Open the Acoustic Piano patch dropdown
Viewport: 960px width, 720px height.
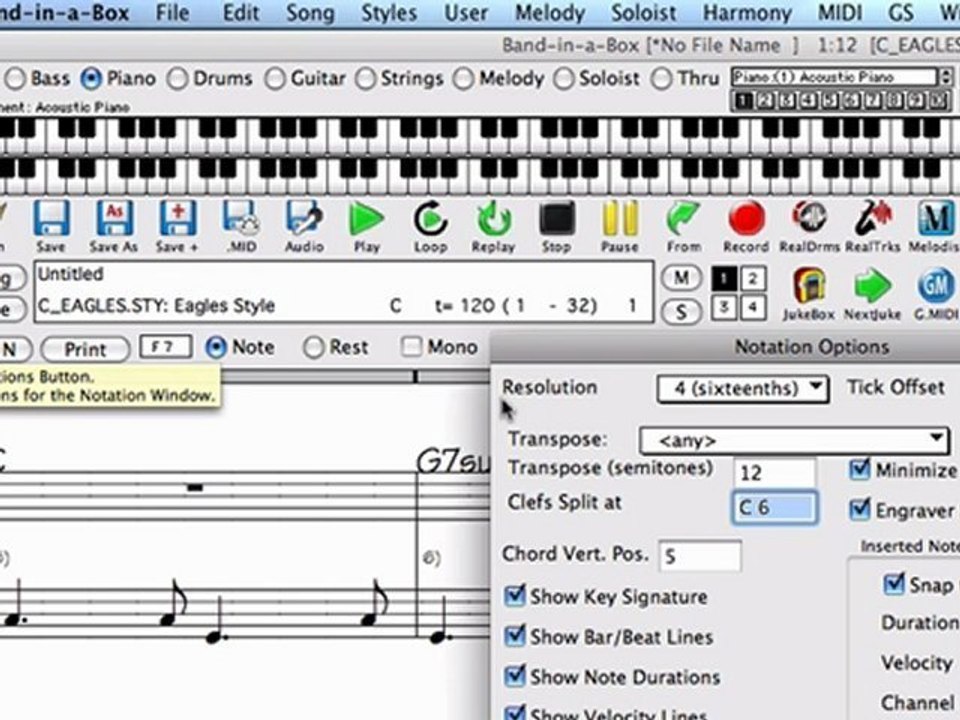(x=842, y=77)
